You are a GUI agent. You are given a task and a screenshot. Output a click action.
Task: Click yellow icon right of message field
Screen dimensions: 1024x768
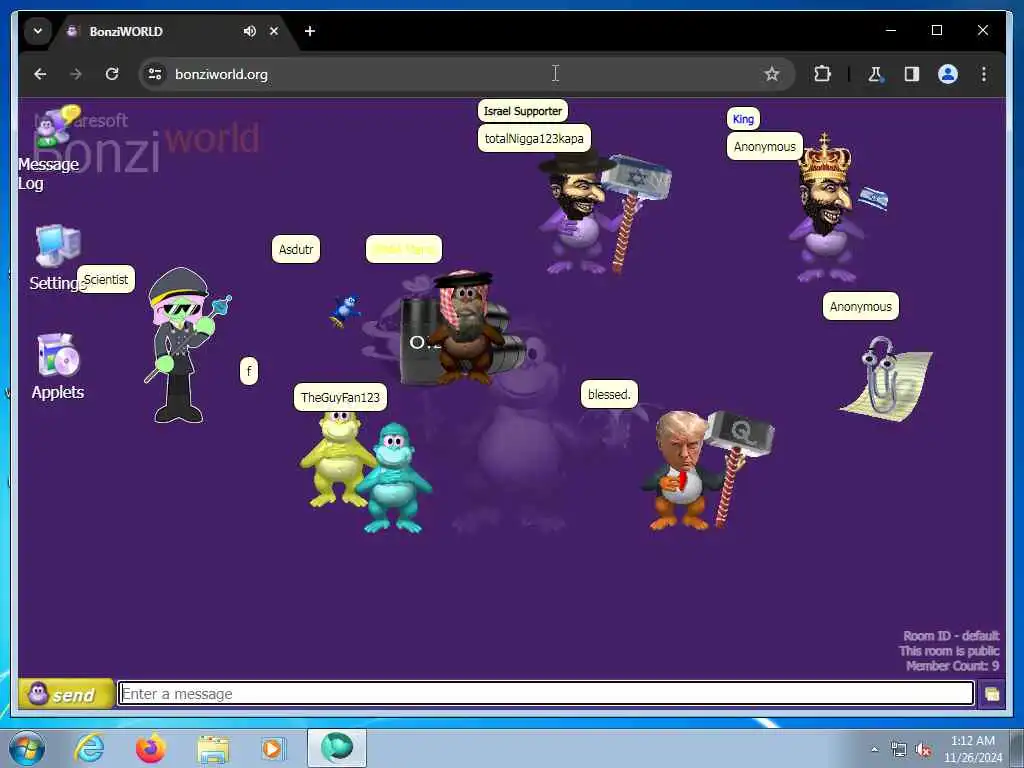click(991, 694)
